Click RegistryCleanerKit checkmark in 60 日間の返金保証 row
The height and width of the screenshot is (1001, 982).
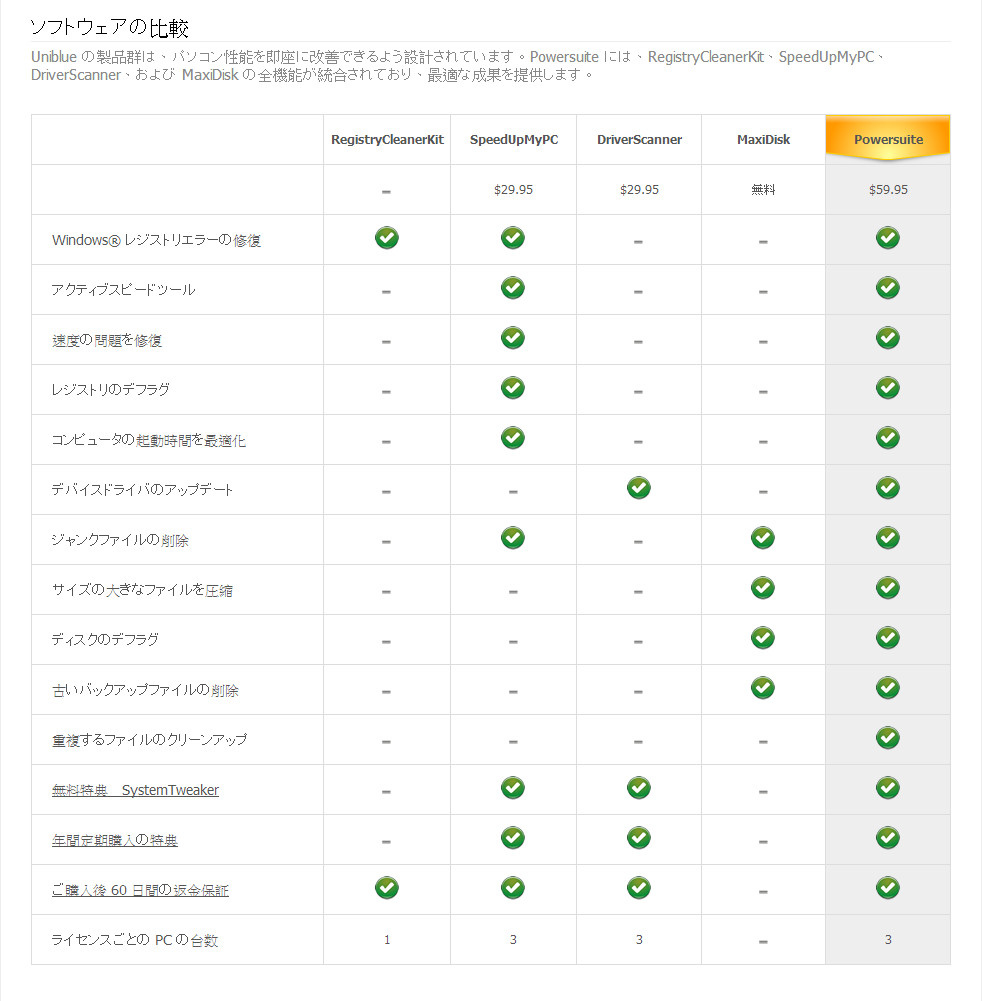pyautogui.click(x=387, y=888)
